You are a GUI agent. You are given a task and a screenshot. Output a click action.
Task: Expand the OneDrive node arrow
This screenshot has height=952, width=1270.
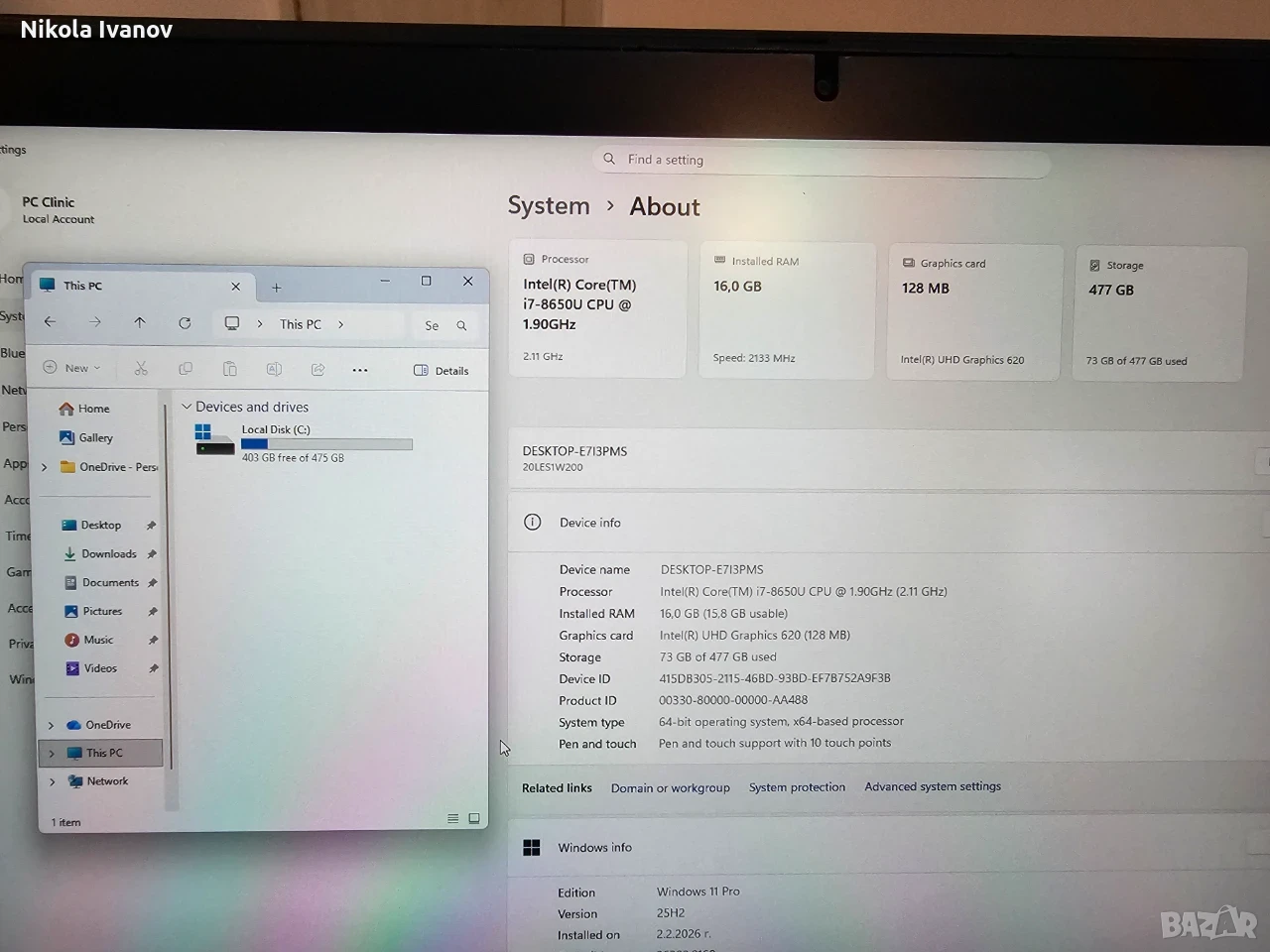coord(51,725)
